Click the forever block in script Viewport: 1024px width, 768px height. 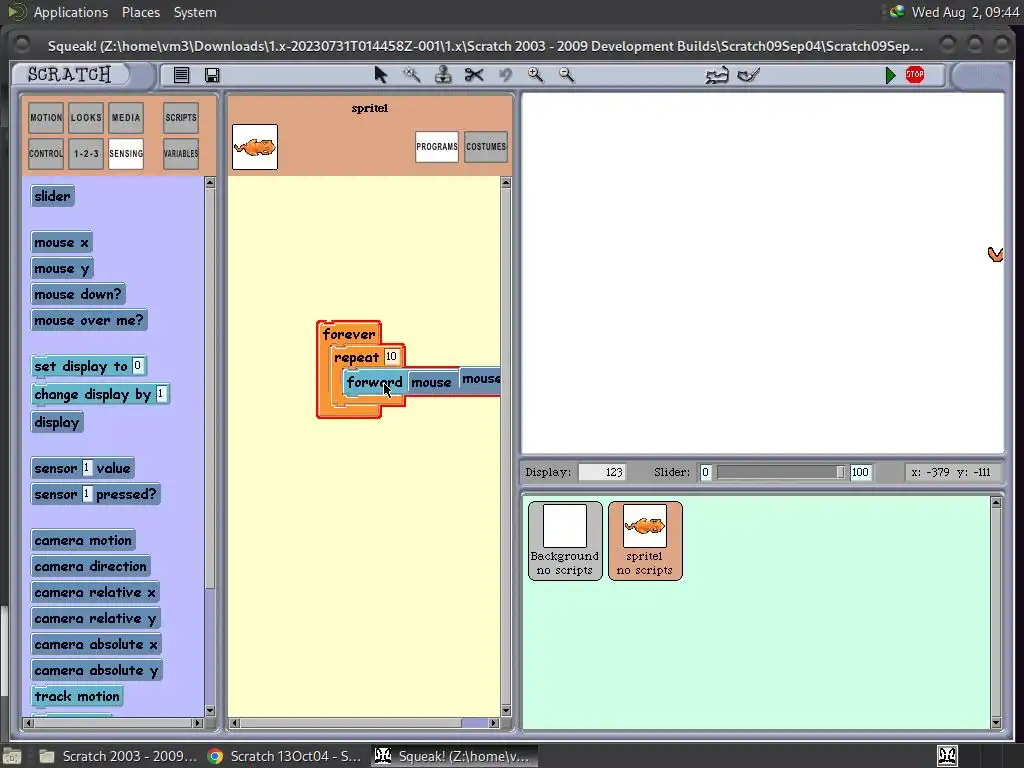tap(349, 334)
